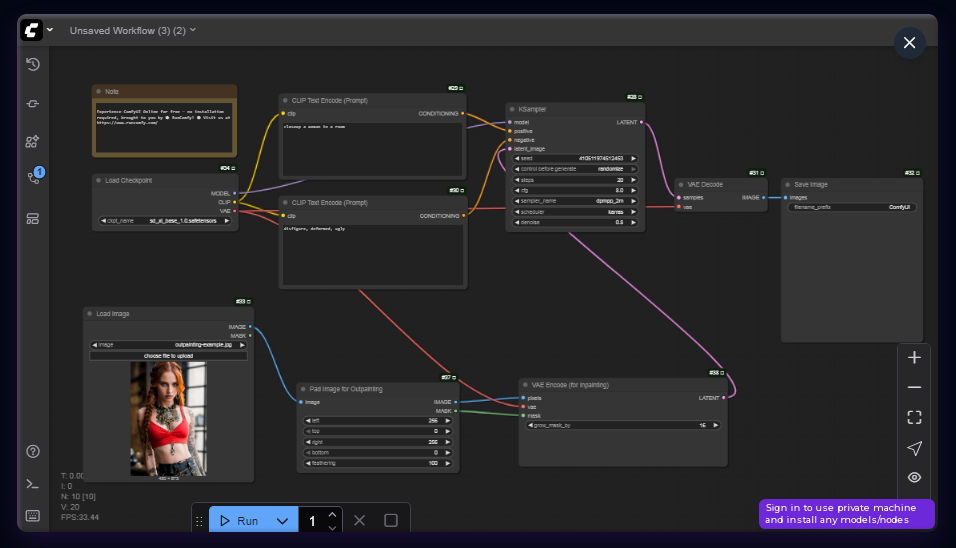Collapse the Load Checkpoint node via its dot
The width and height of the screenshot is (956, 548).
click(99, 180)
